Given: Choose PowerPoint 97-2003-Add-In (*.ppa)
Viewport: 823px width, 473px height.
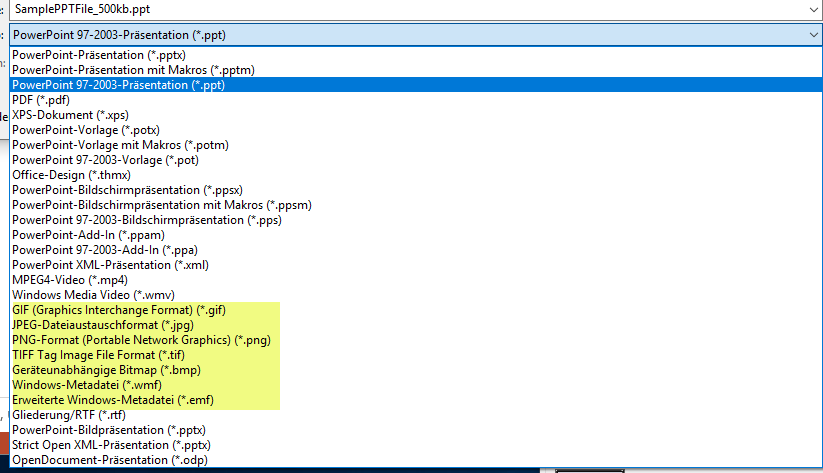Looking at the screenshot, I should pos(416,250).
